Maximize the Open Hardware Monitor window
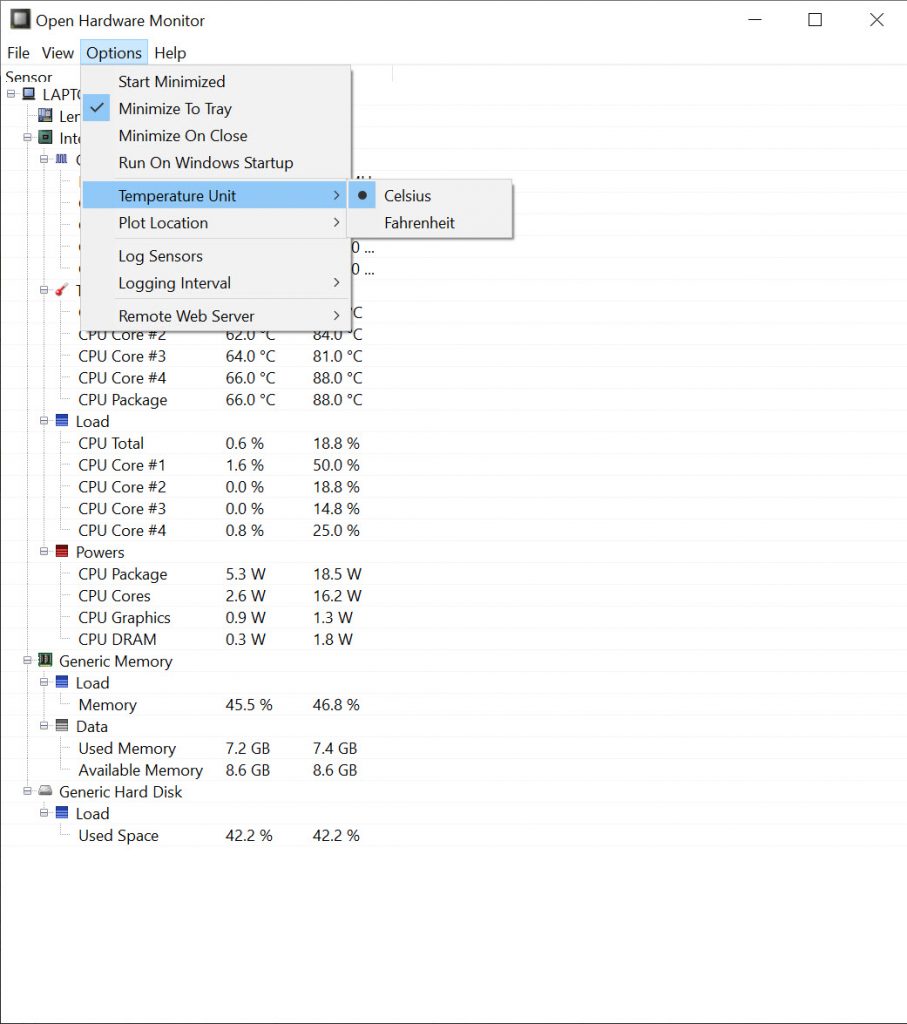The image size is (907, 1024). click(815, 20)
